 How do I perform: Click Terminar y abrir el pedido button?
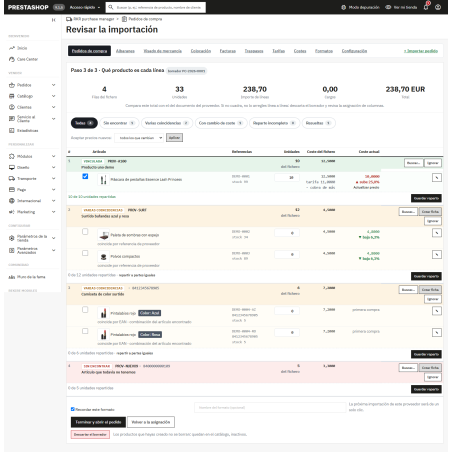tap(98, 422)
